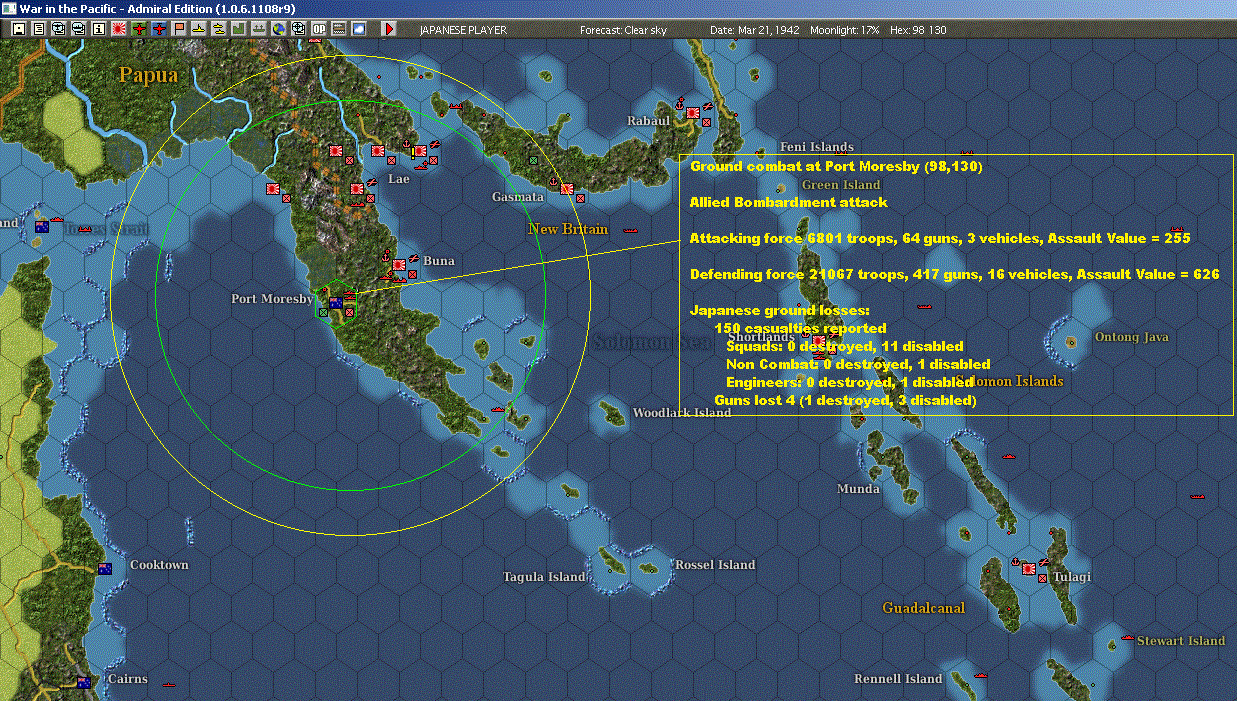The image size is (1237, 701).
Task: Select the Australian flag at Cooktown
Action: click(x=104, y=568)
